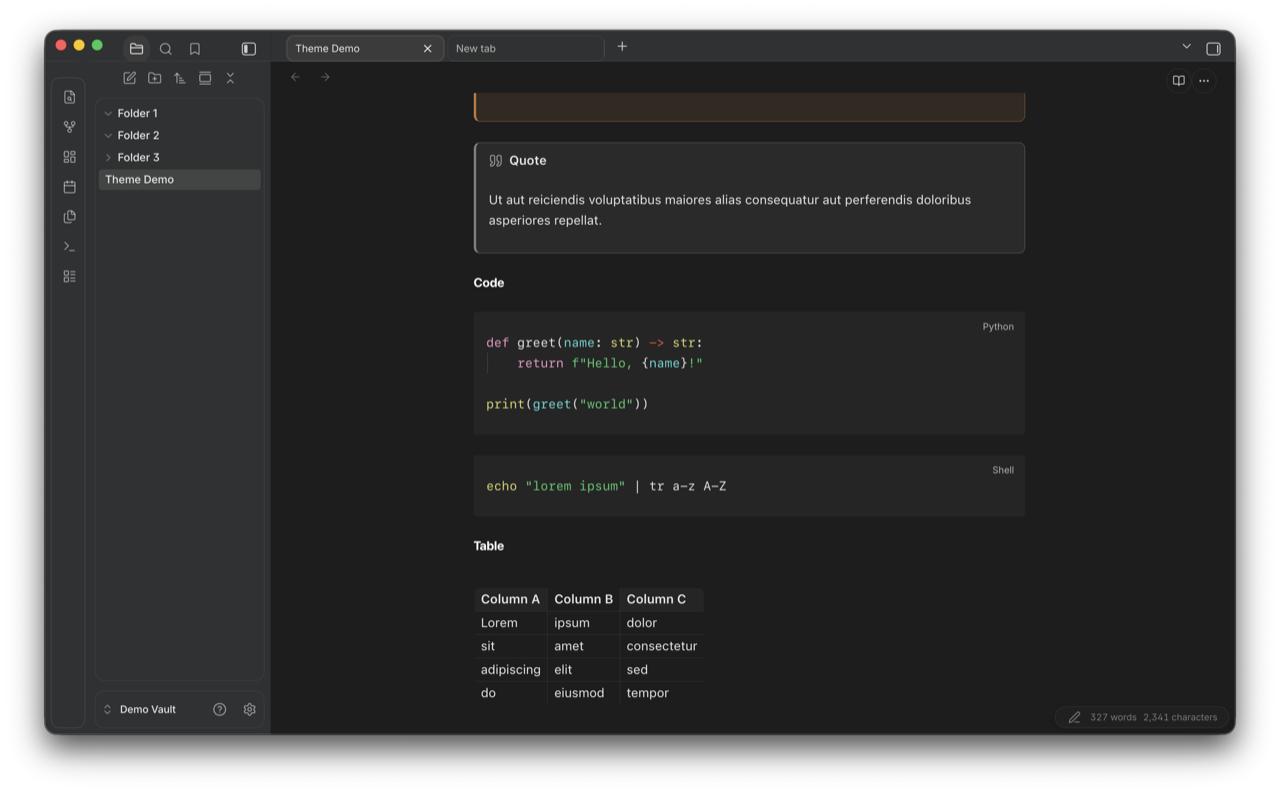Open the search magnifier icon
This screenshot has width=1280, height=793.
point(166,48)
